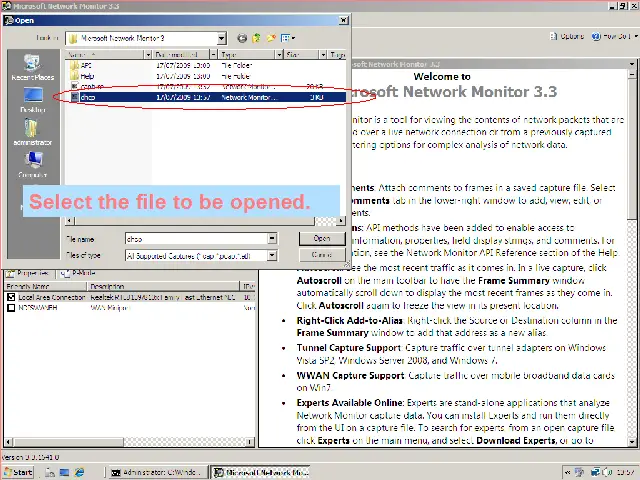Image resolution: width=640 pixels, height=480 pixels.
Task: Show hidden system tray icons
Action: coord(567,472)
